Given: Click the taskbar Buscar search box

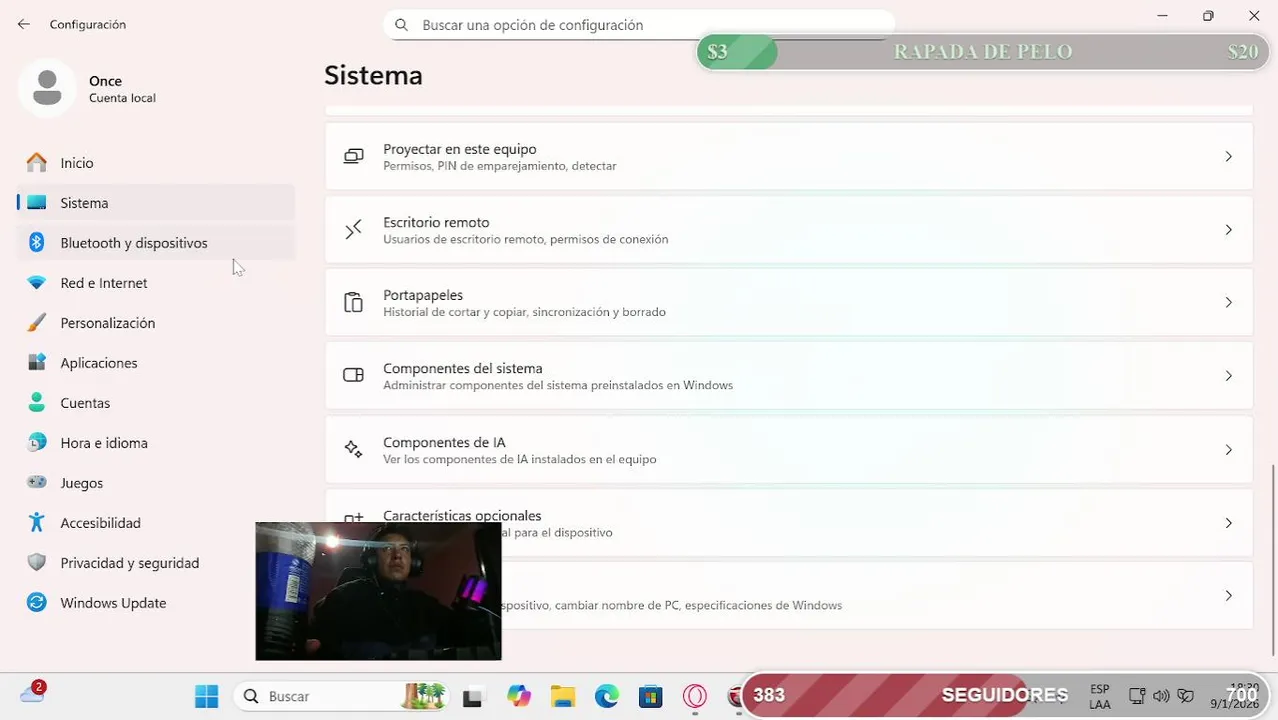Looking at the screenshot, I should (340, 696).
